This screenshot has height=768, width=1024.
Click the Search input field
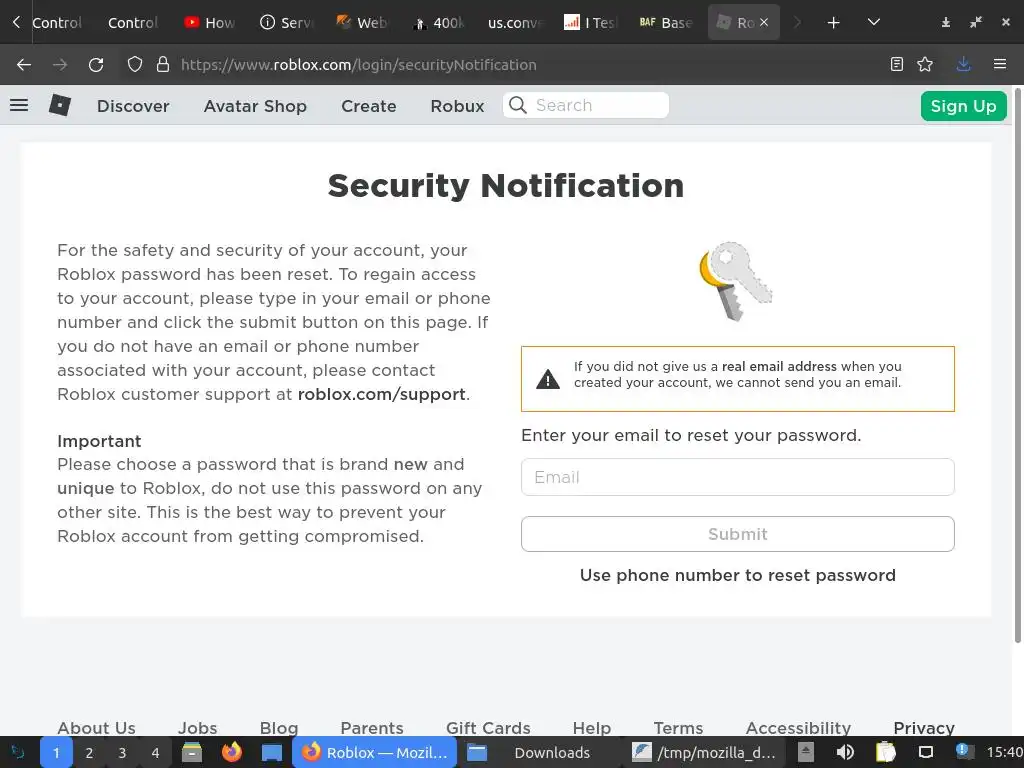point(586,105)
